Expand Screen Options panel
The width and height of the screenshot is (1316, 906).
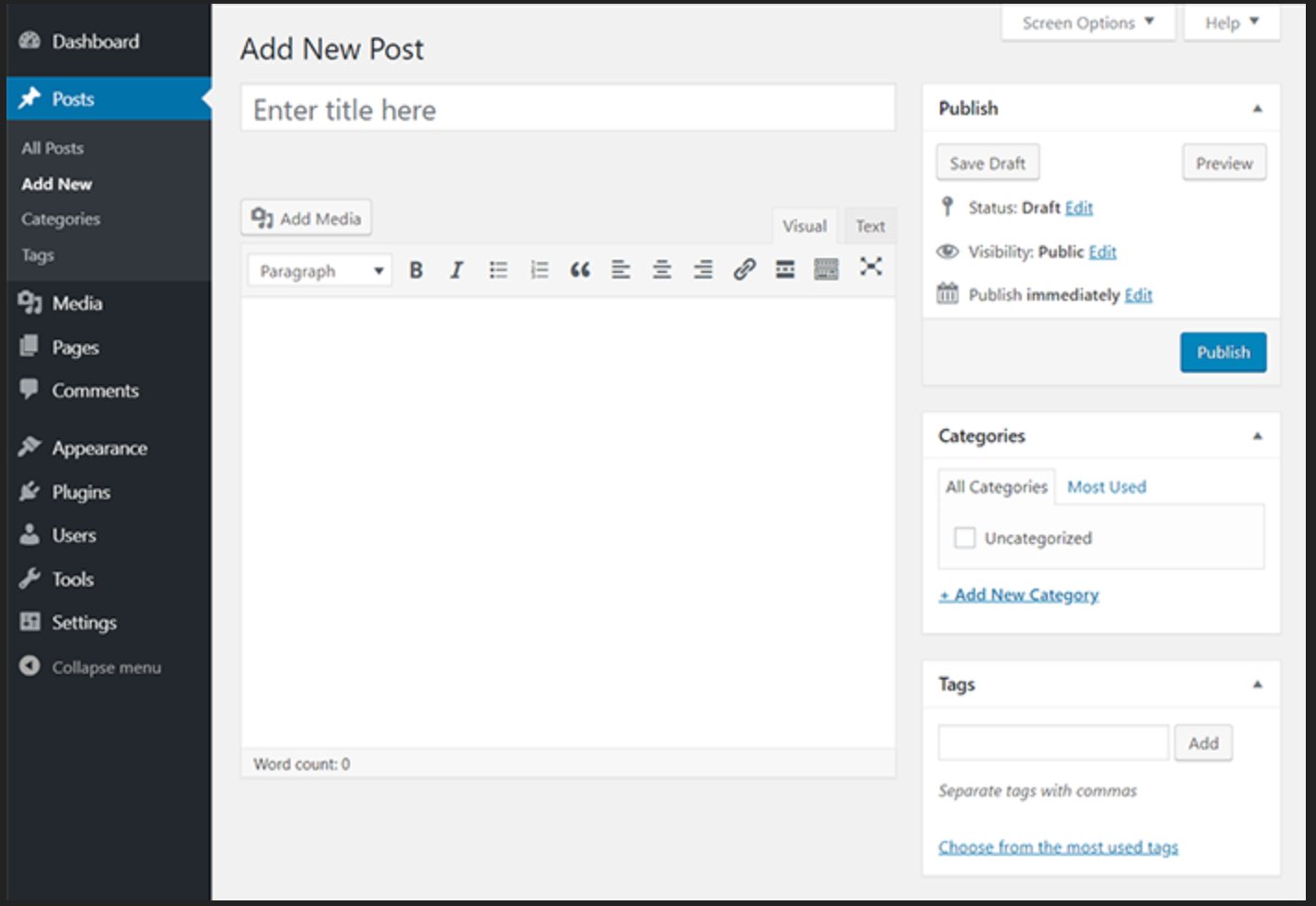(x=1088, y=23)
